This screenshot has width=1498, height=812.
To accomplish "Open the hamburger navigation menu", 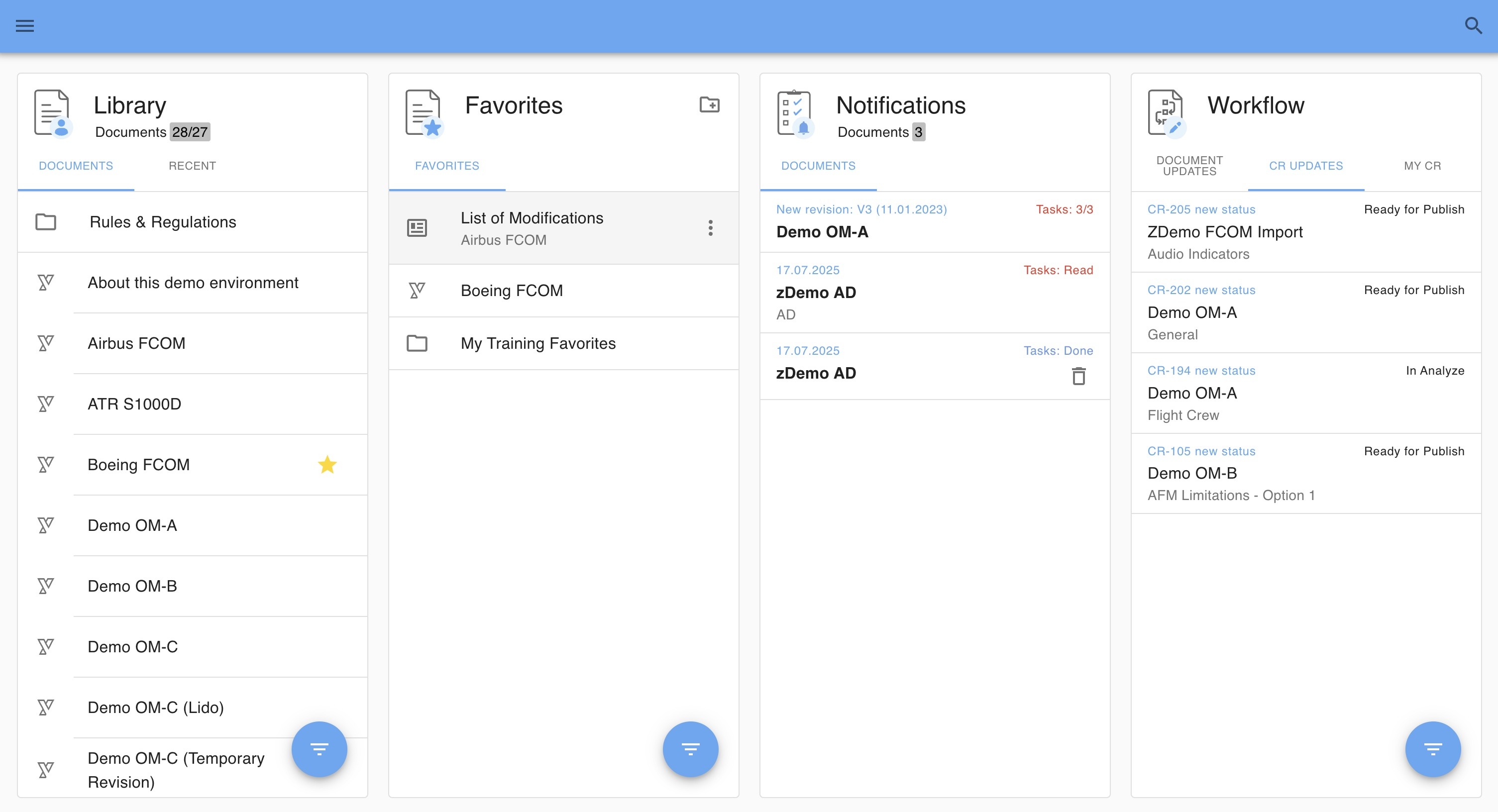I will coord(24,25).
